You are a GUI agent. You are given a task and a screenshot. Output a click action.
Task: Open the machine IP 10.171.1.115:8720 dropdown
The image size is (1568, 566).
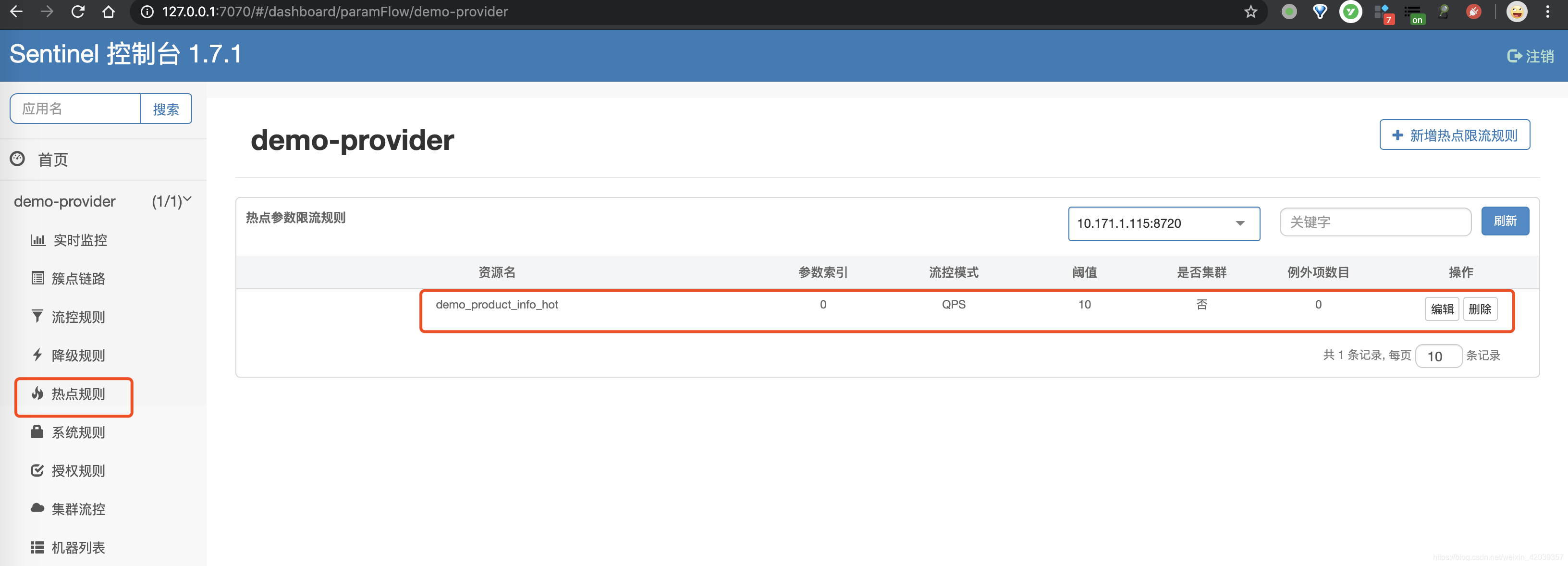1163,223
